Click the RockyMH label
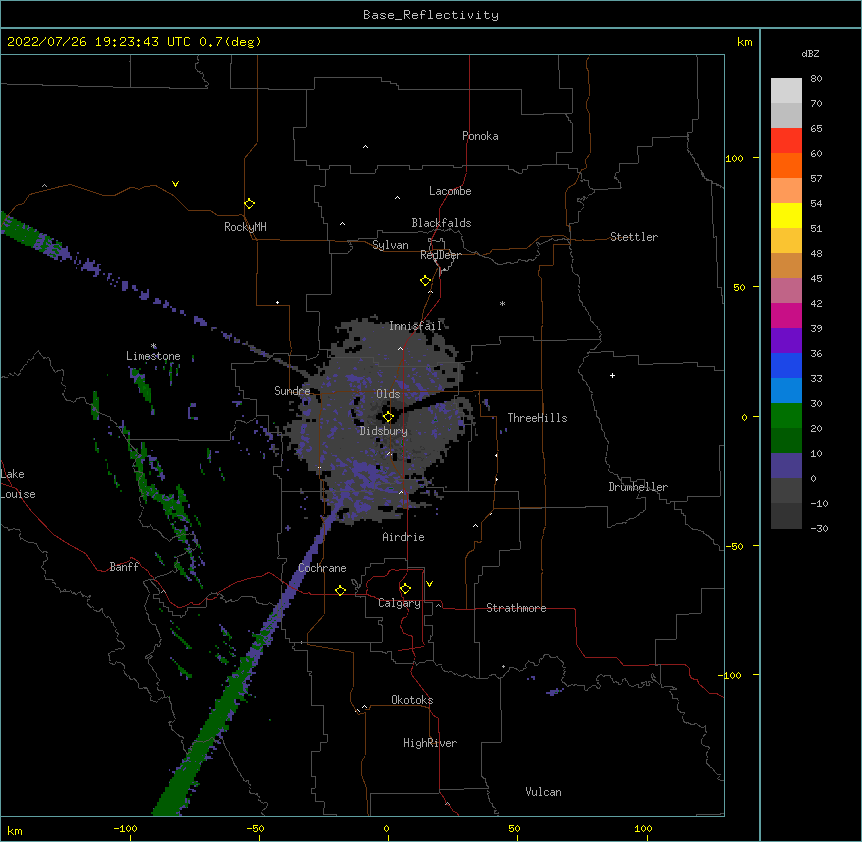The height and width of the screenshot is (842, 862). coord(245,226)
